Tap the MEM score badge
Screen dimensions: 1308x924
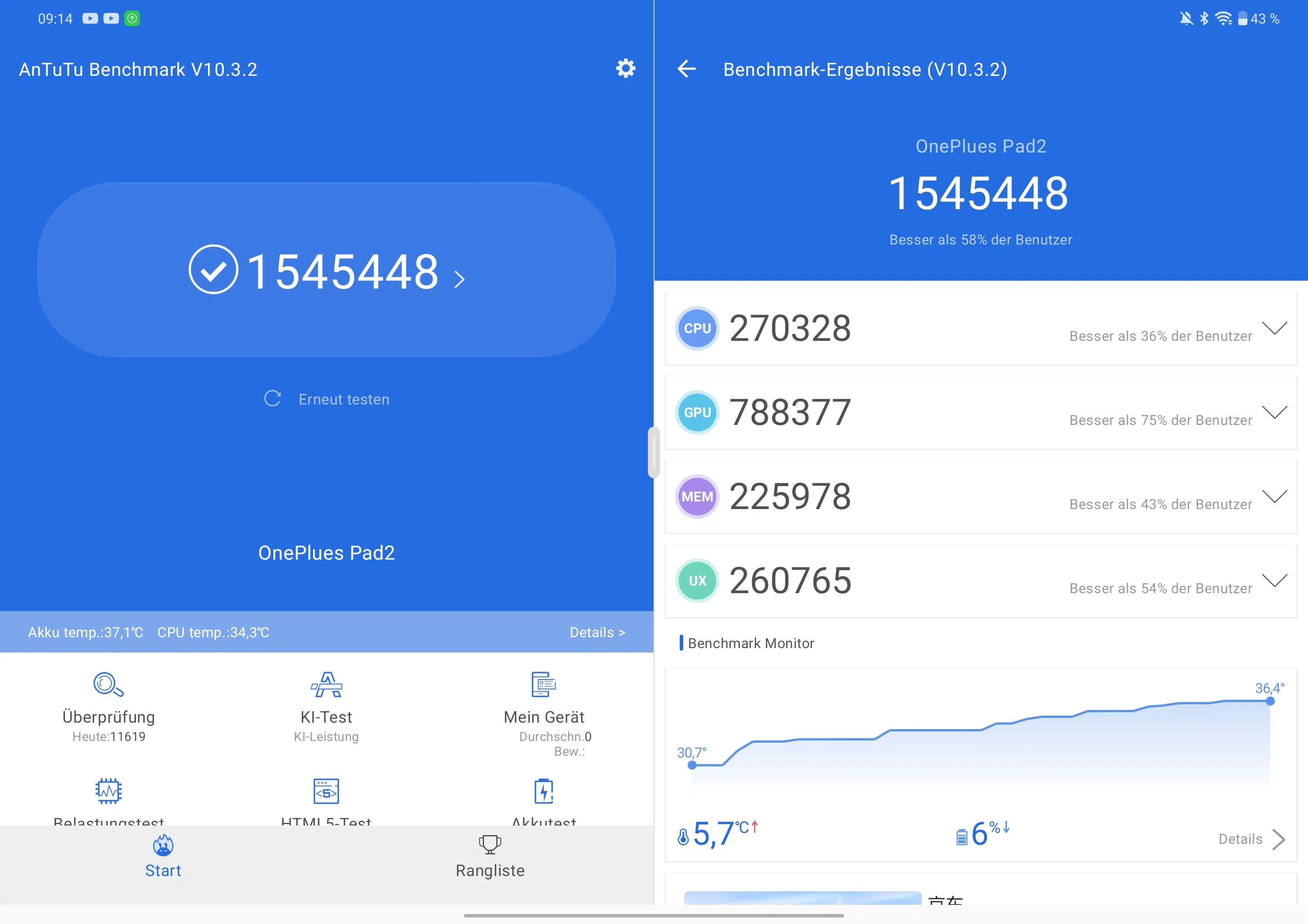tap(697, 496)
